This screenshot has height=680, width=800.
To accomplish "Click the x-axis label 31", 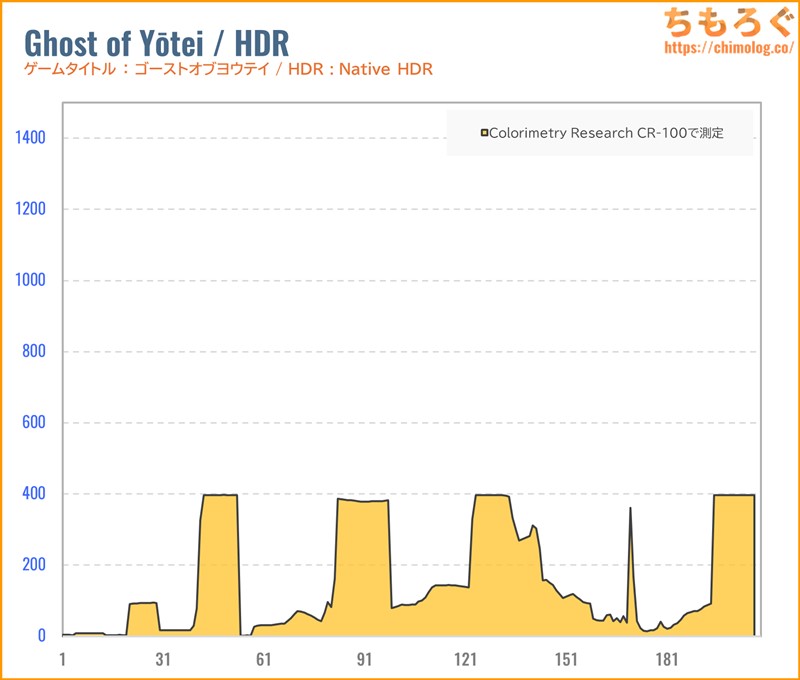I will point(163,660).
